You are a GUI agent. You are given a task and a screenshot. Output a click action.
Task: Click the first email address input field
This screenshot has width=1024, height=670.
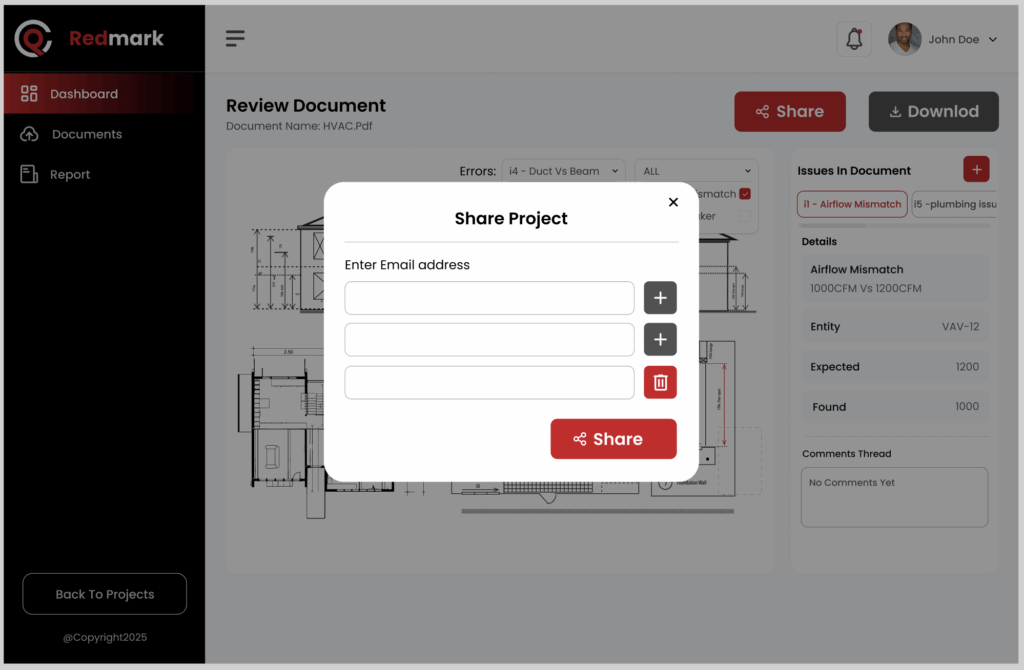tap(489, 298)
